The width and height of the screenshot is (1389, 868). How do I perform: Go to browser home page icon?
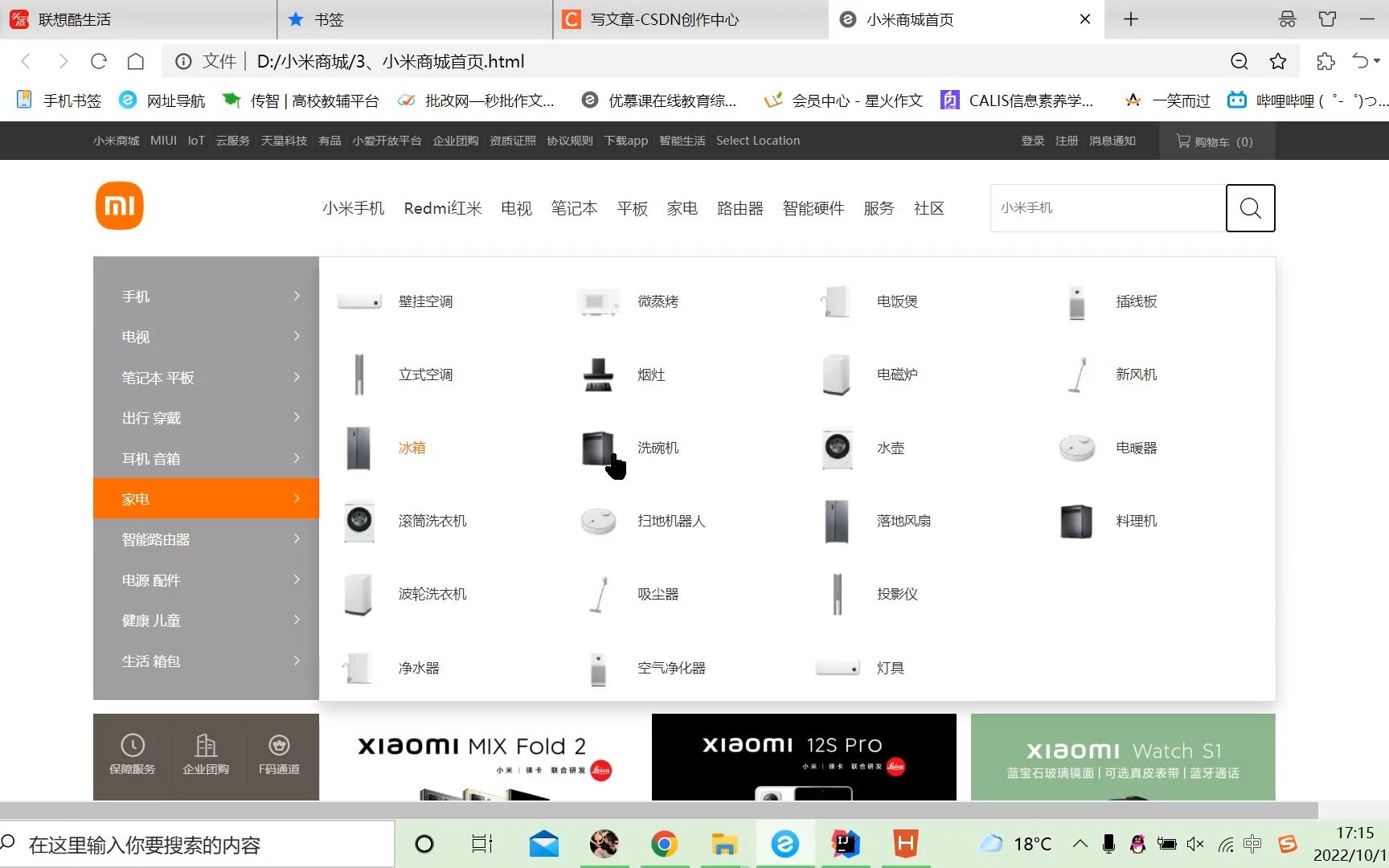pos(136,61)
